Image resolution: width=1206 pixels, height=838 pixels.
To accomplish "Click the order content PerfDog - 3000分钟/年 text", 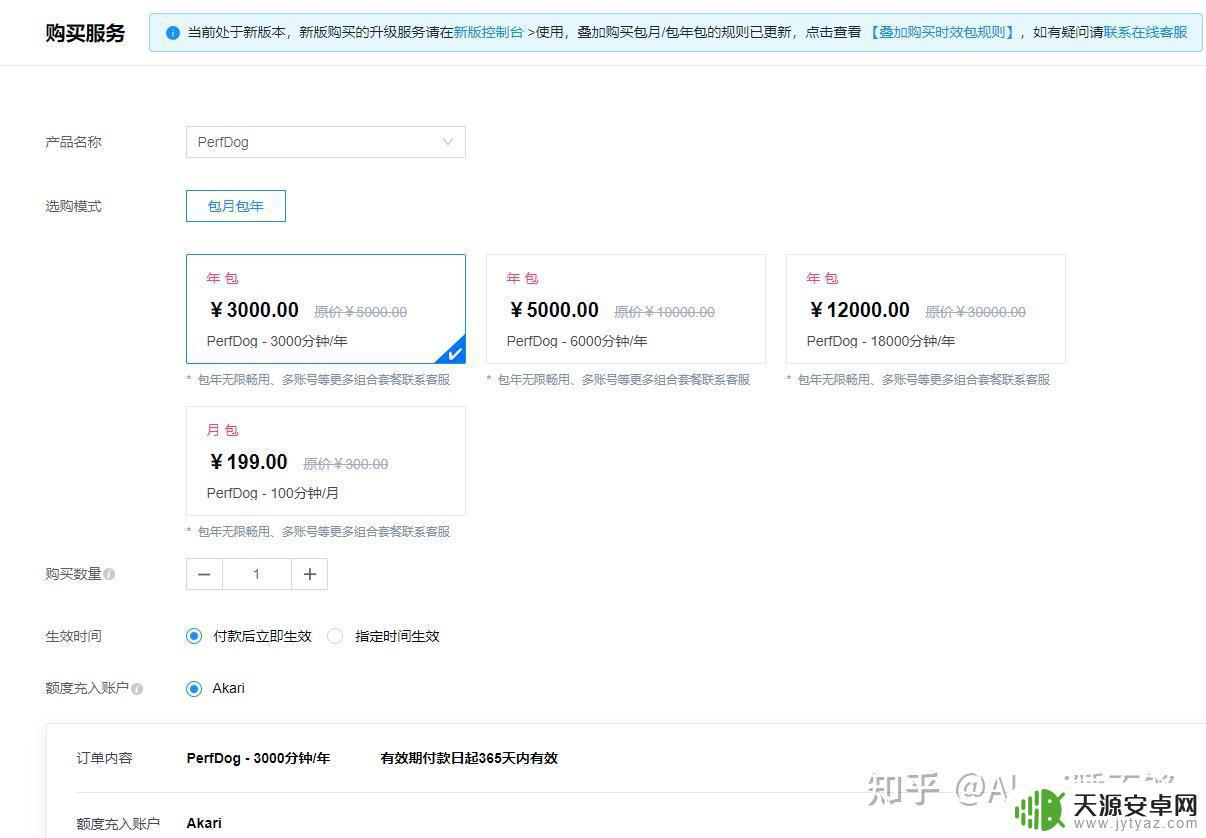I will tap(258, 758).
